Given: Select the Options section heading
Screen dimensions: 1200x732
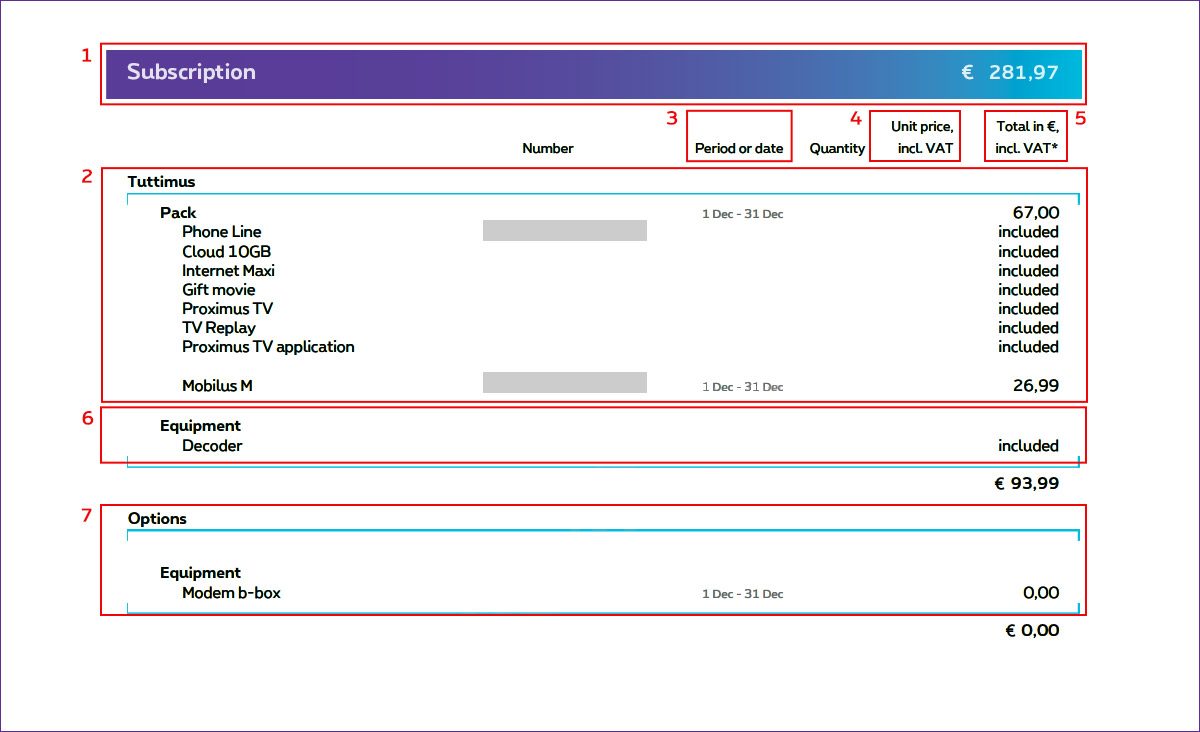Looking at the screenshot, I should [x=157, y=518].
